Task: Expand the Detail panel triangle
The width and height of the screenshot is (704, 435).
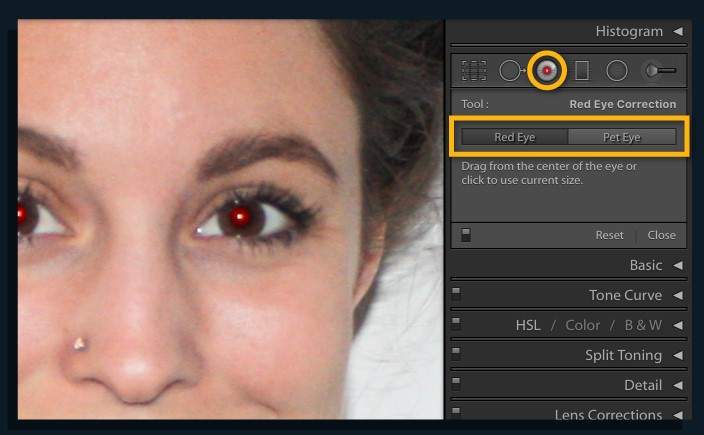Action: pos(678,385)
